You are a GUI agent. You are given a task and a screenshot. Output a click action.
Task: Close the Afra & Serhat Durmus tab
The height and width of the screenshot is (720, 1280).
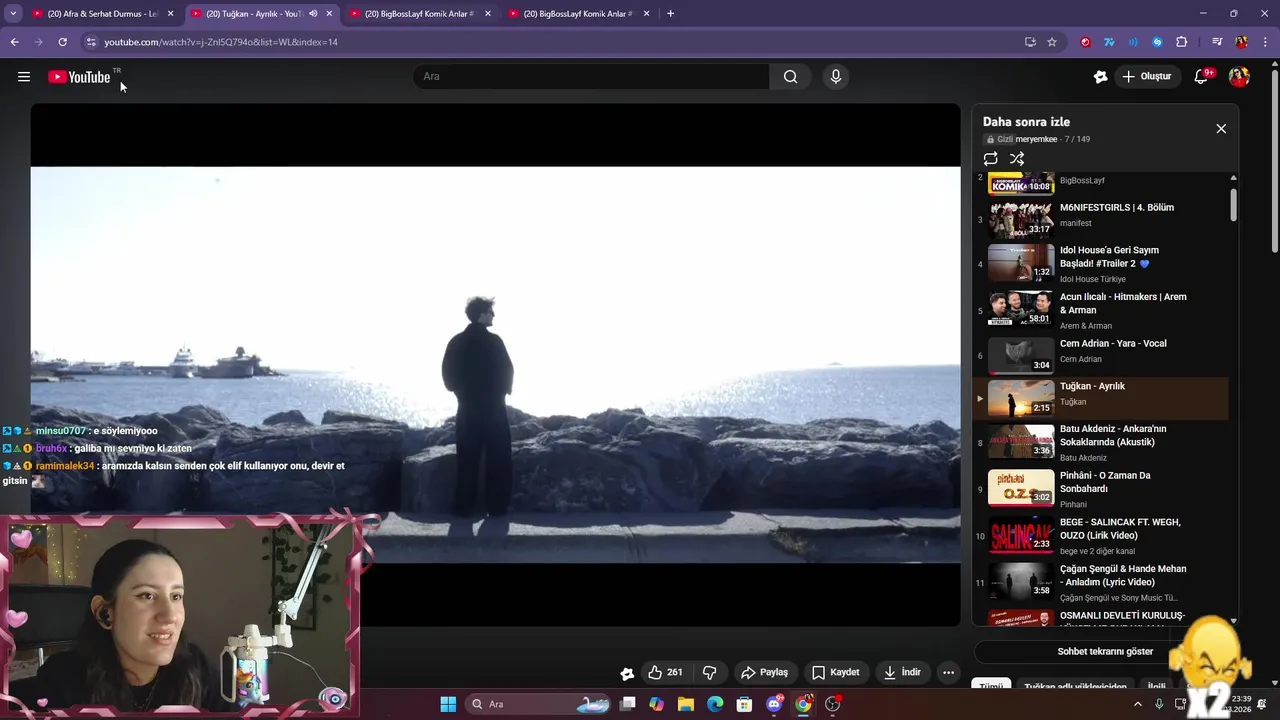click(170, 14)
